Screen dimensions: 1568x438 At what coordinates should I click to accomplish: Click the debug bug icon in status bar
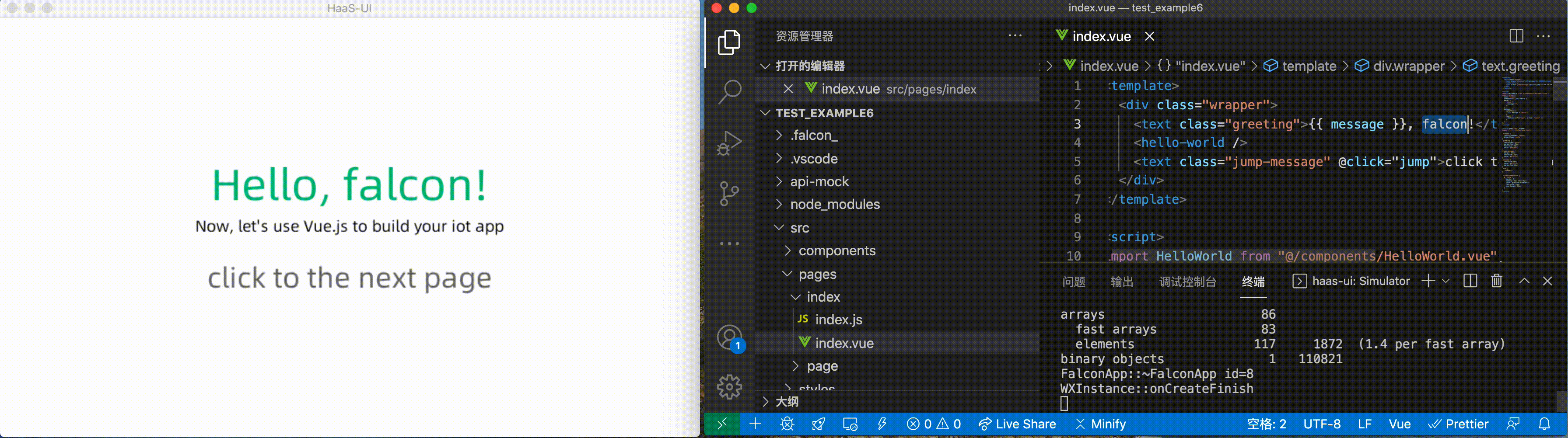click(787, 424)
